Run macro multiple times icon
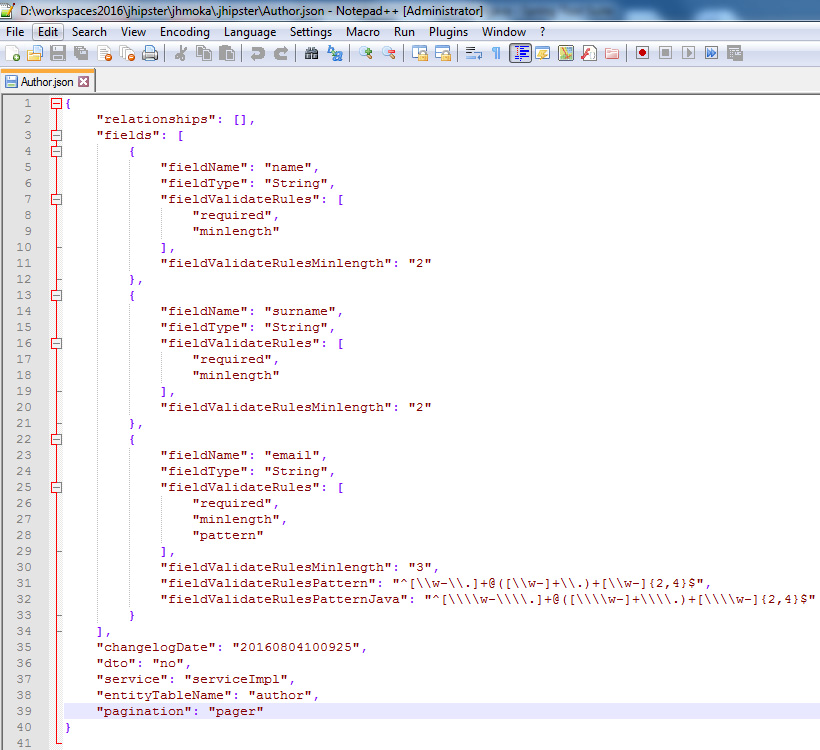 [x=711, y=53]
